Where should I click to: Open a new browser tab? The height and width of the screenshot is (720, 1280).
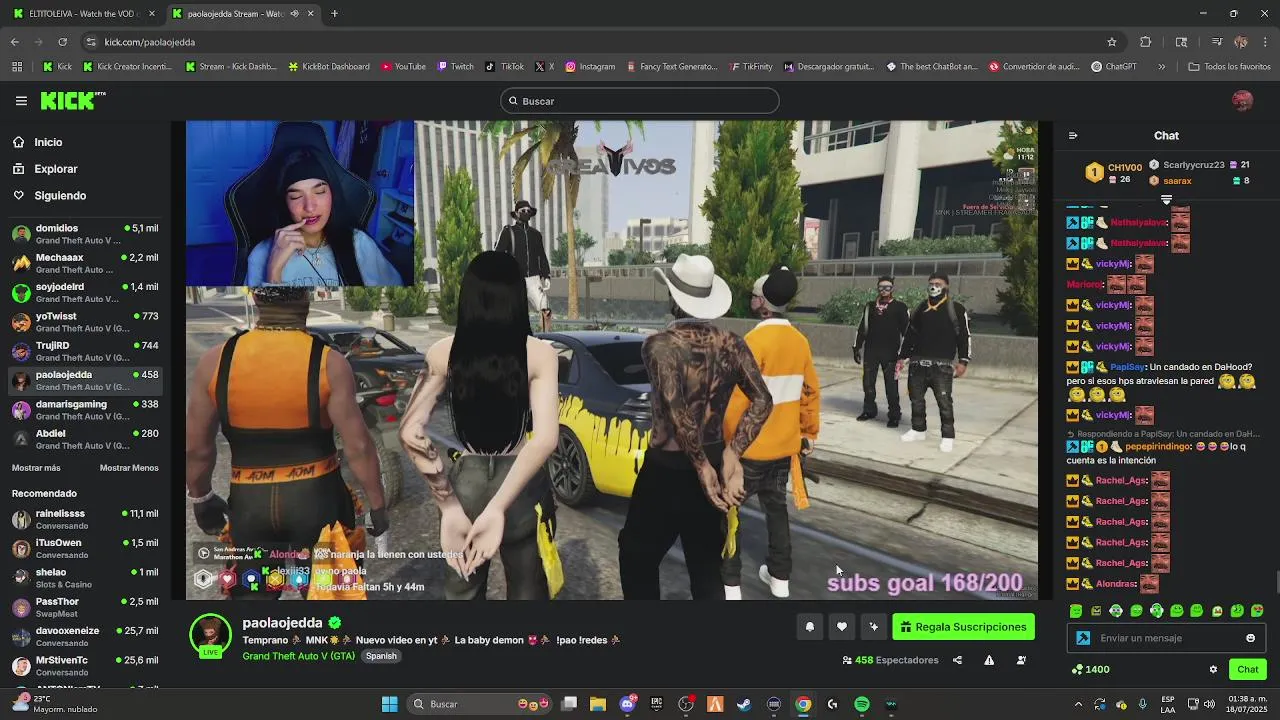point(334,14)
